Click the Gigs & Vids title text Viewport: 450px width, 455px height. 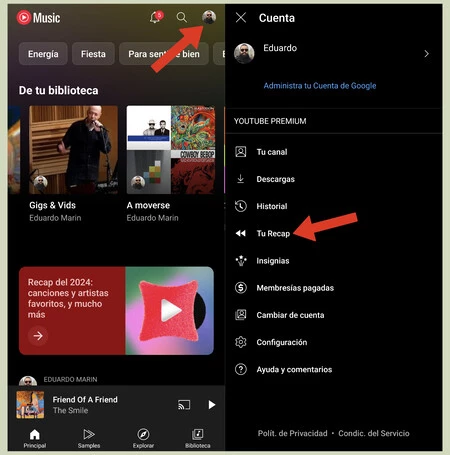point(52,205)
